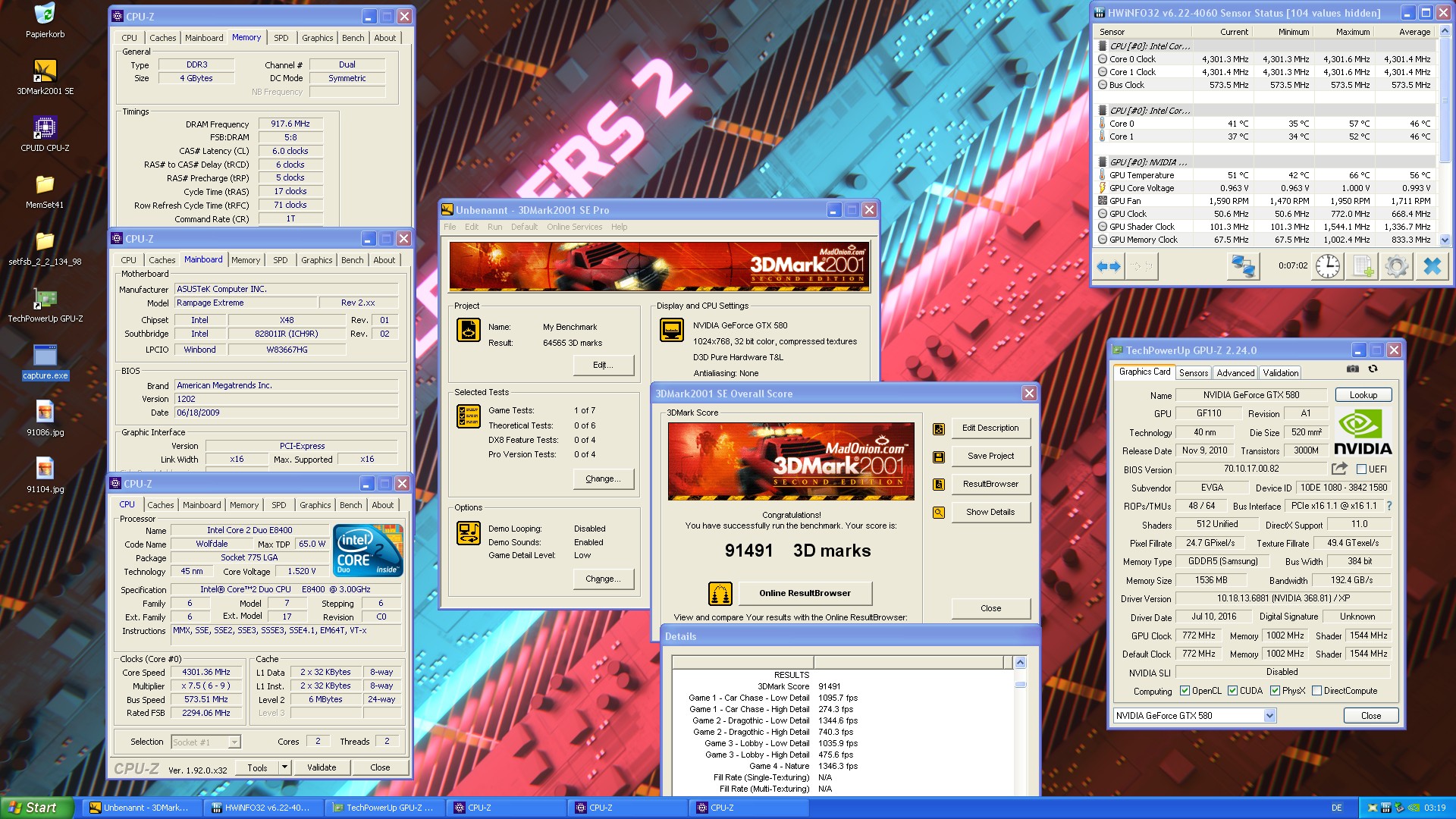Click the Details results vertical scrollbar
The width and height of the screenshot is (1456, 819).
tap(1020, 726)
